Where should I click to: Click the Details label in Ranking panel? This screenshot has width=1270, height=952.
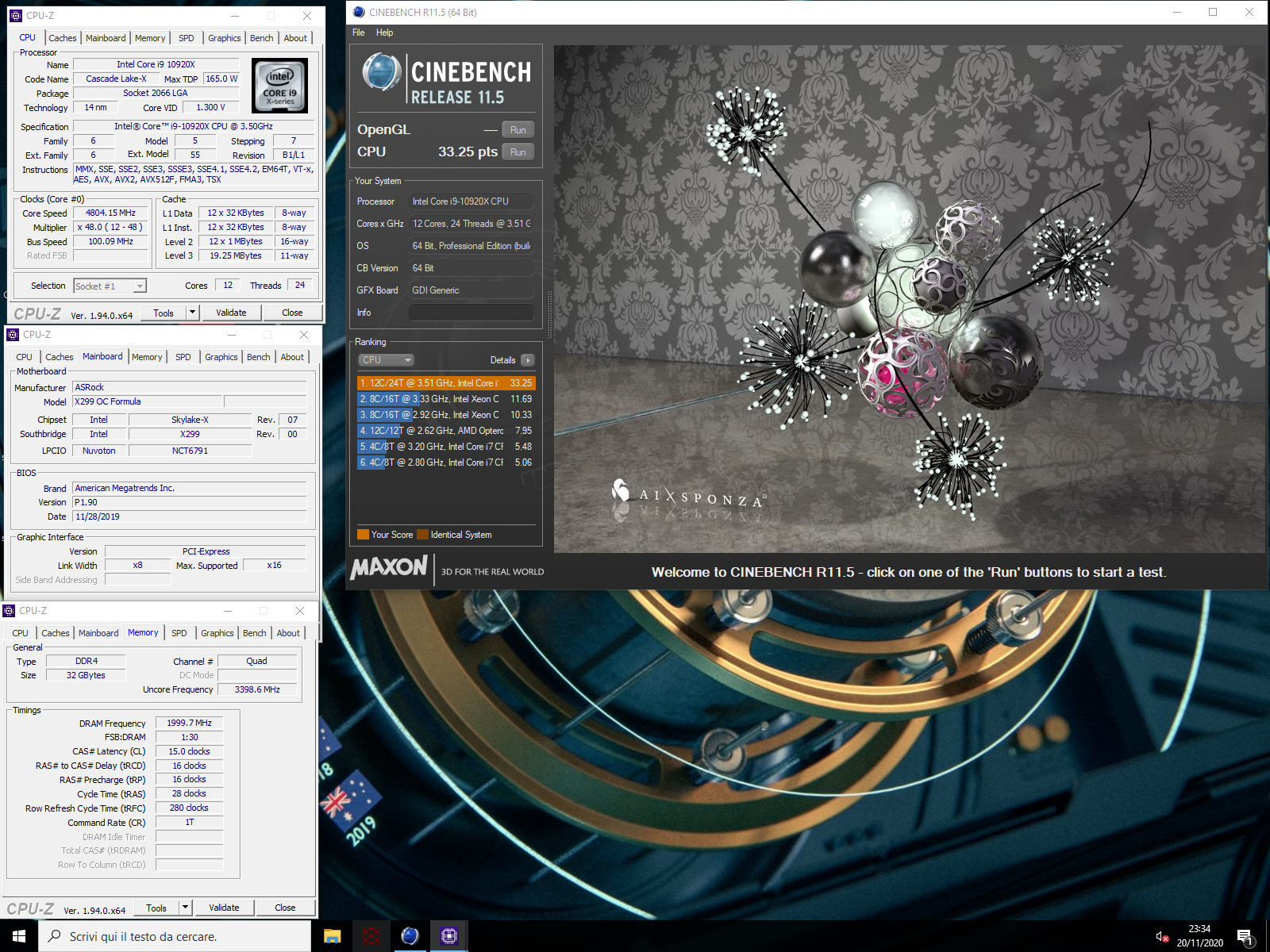click(x=502, y=360)
